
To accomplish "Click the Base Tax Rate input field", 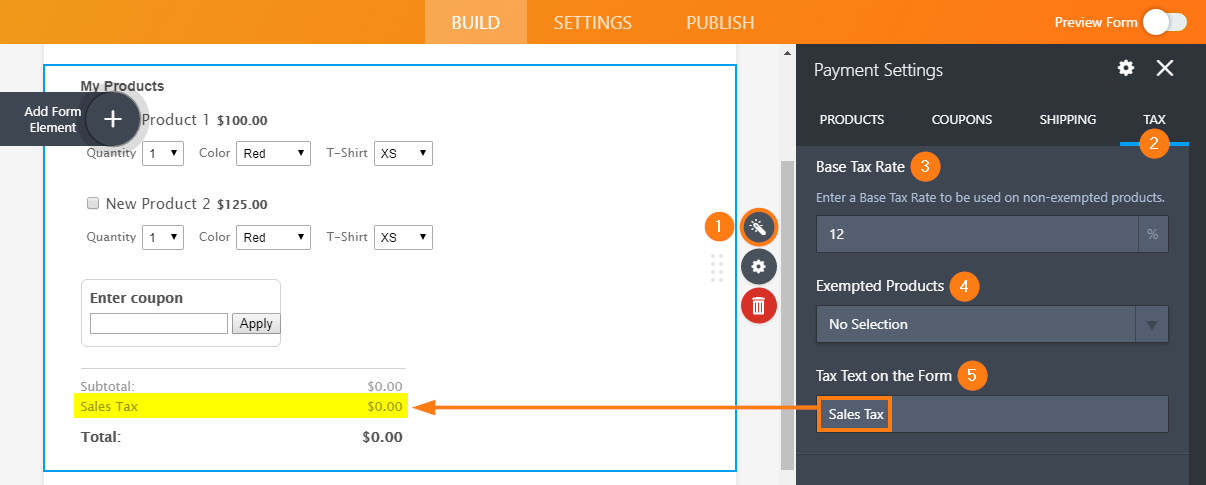I will (x=976, y=234).
